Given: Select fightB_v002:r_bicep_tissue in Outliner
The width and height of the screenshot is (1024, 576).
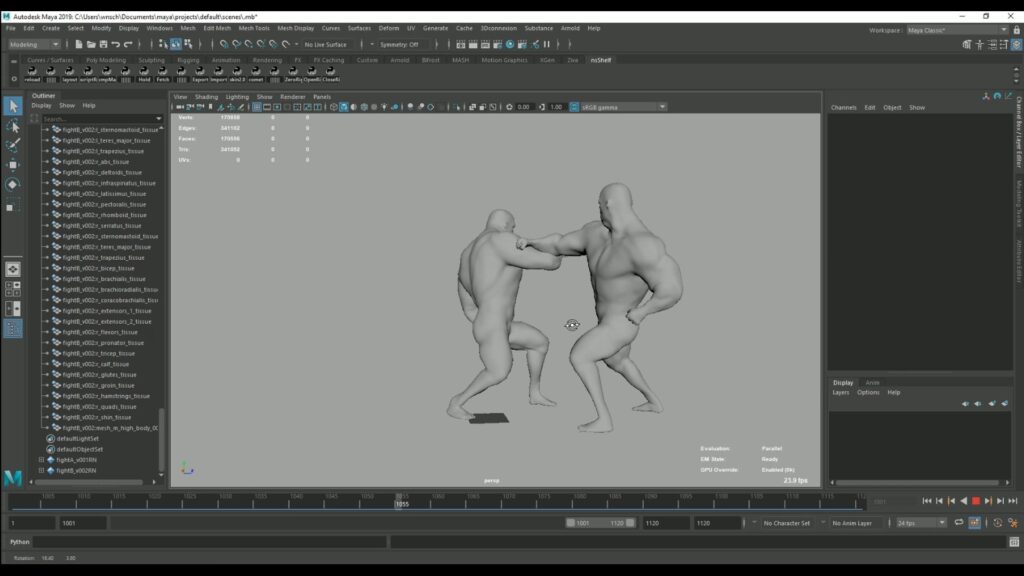Looking at the screenshot, I should click(99, 268).
